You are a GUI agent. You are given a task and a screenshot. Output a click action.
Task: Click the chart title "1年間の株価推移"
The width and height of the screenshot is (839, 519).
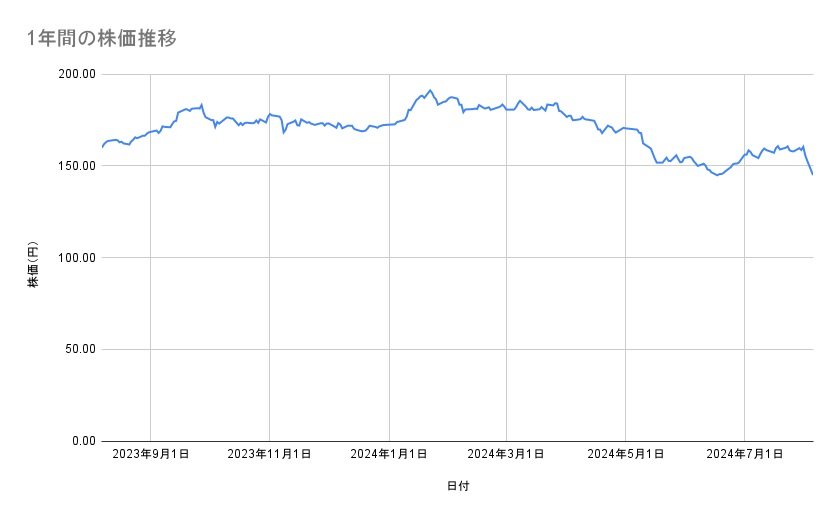(x=103, y=38)
